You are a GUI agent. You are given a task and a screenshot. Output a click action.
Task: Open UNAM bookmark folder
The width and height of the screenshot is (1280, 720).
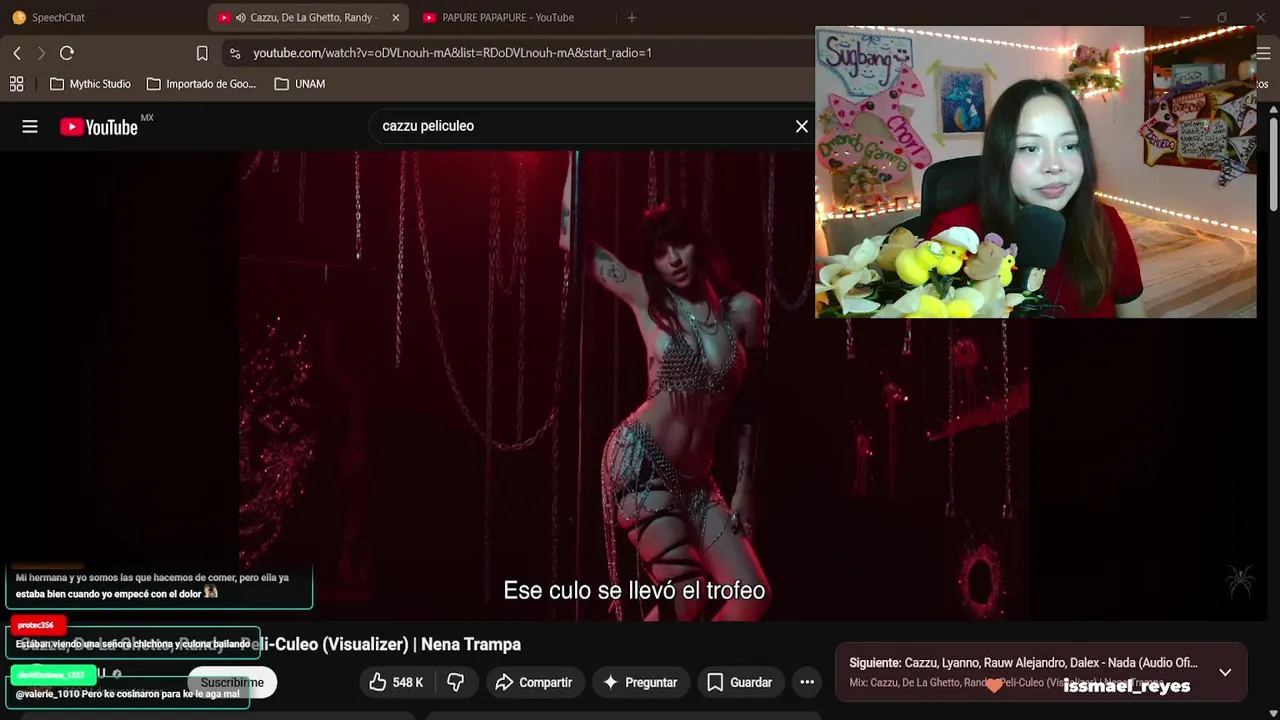(300, 84)
